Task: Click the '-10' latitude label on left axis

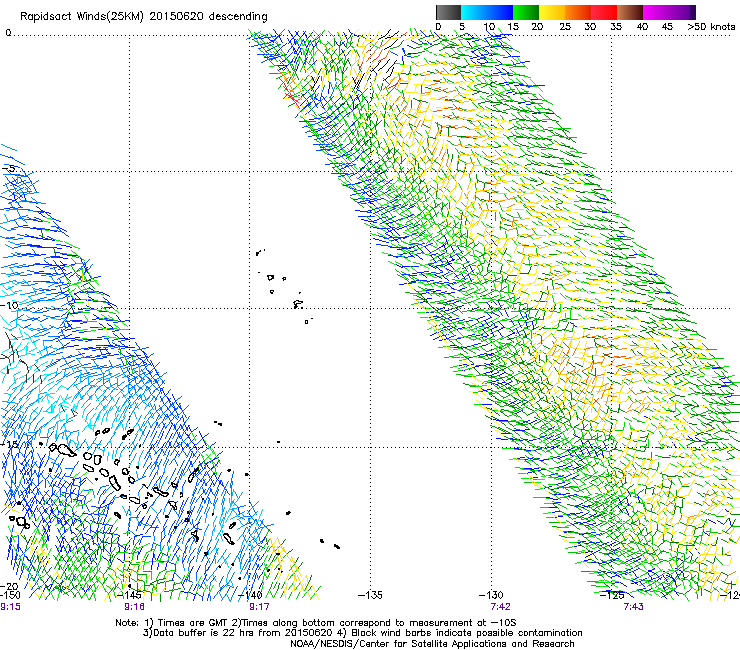Action: (x=9, y=305)
